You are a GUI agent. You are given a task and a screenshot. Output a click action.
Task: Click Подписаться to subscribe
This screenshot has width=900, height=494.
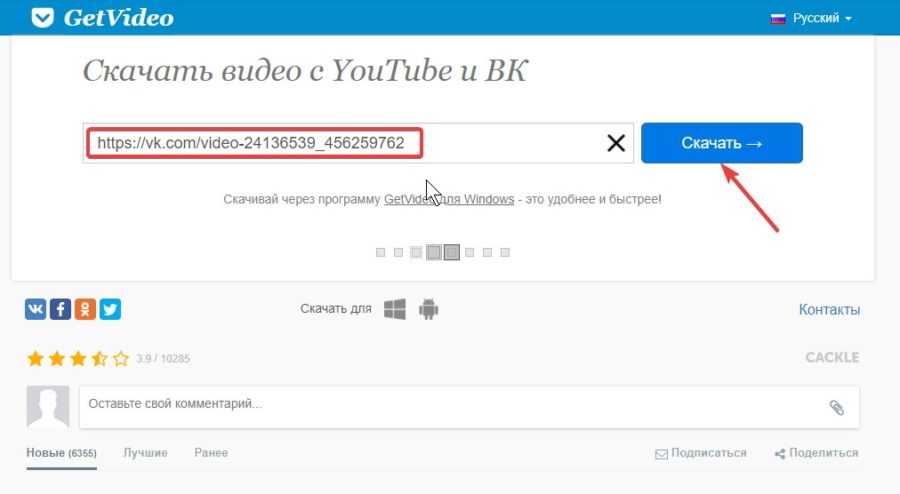[708, 453]
